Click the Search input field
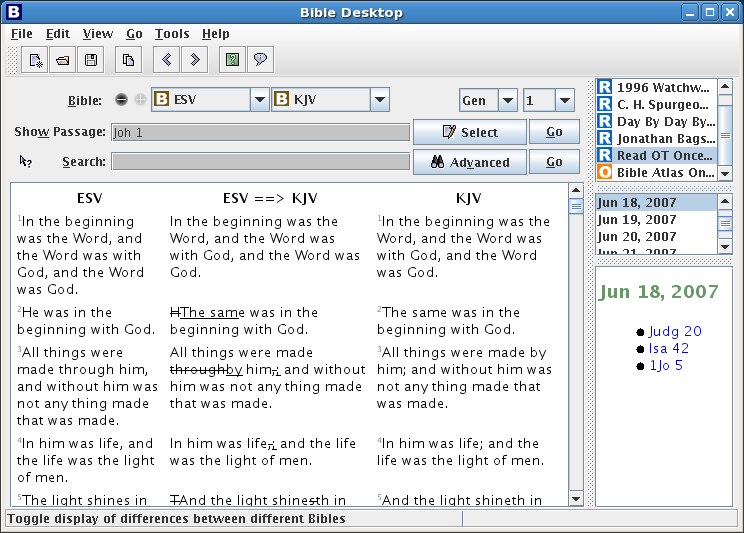This screenshot has height=533, width=744. (260, 162)
